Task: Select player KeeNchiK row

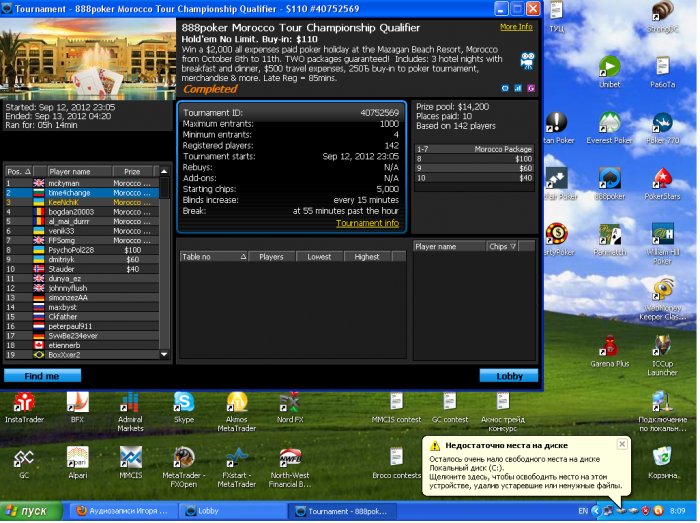Action: 82,202
